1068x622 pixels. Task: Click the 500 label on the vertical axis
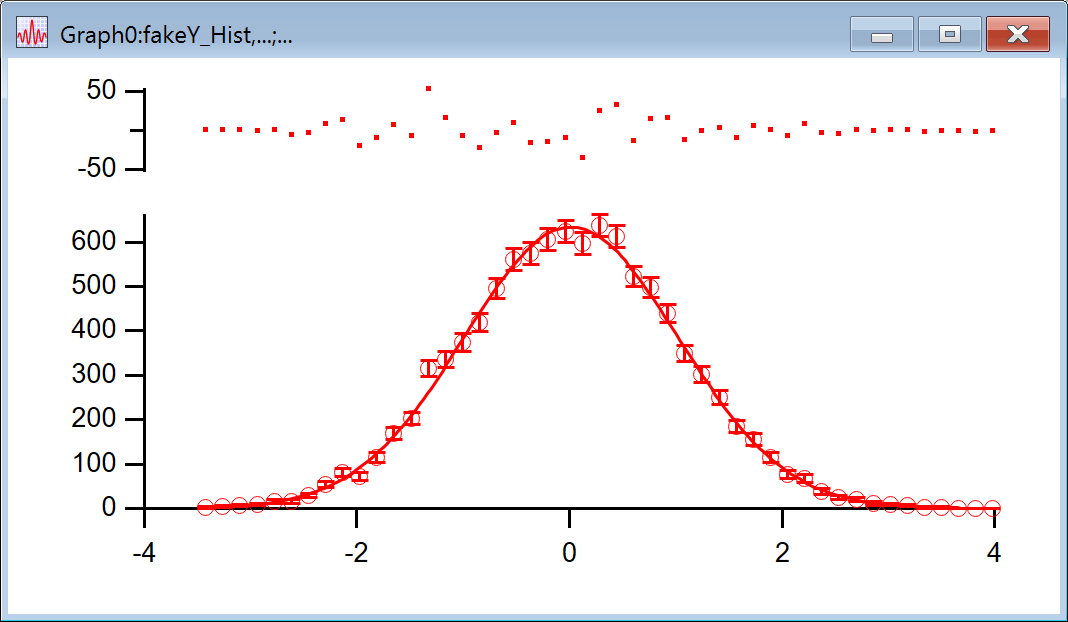coord(98,286)
